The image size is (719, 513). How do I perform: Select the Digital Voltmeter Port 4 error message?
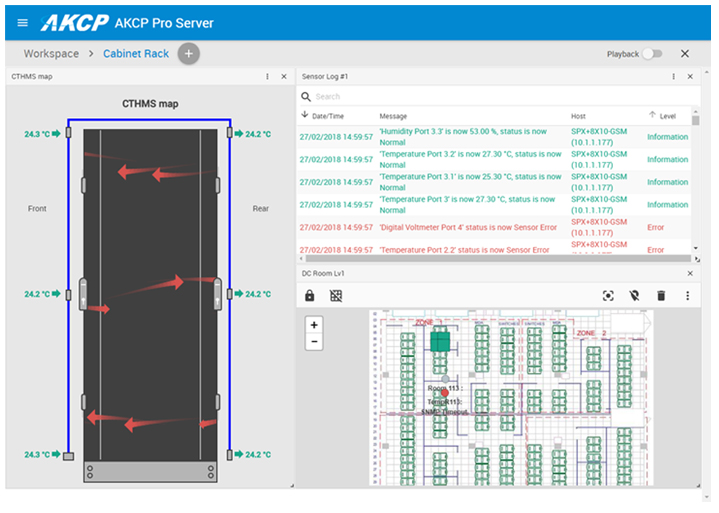468,227
